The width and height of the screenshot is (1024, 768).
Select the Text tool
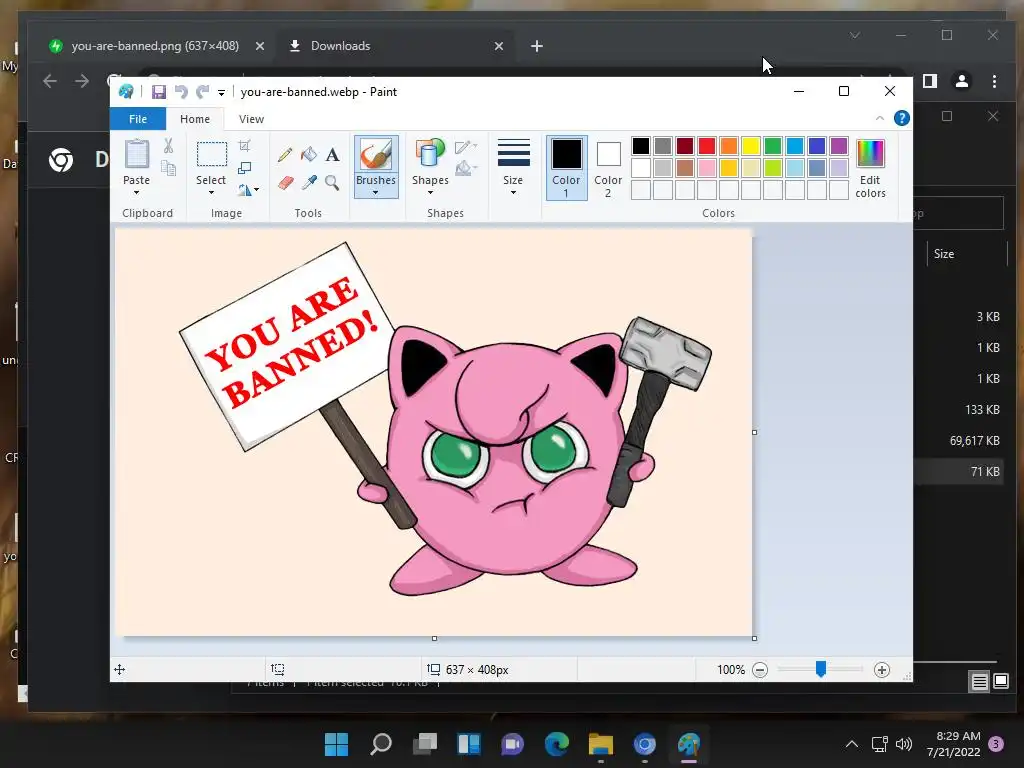pos(332,155)
